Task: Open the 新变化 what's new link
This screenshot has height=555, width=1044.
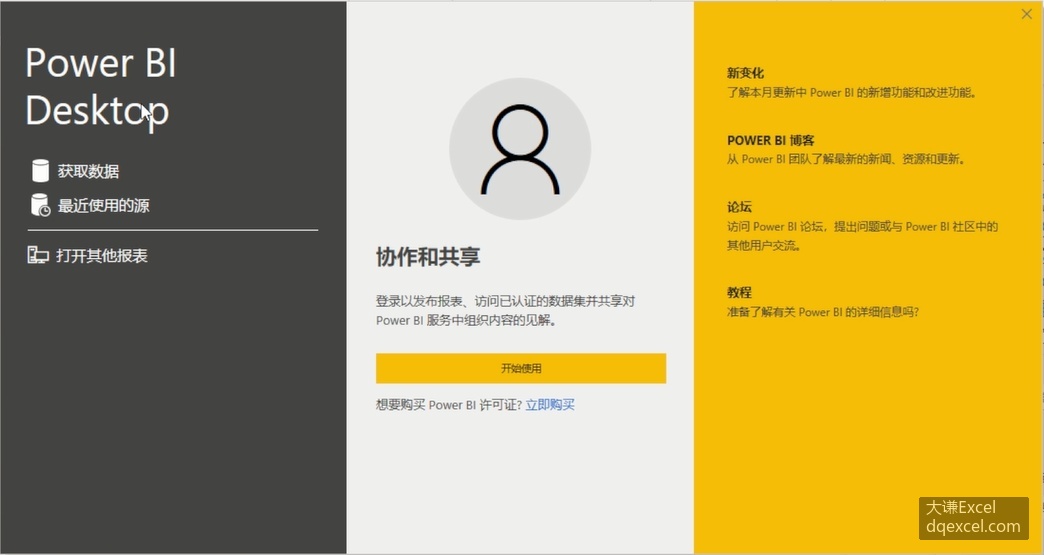Action: coord(745,73)
